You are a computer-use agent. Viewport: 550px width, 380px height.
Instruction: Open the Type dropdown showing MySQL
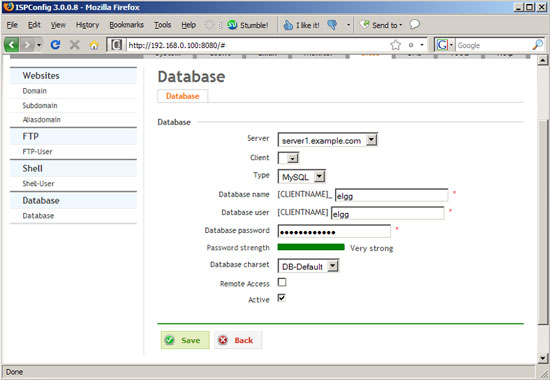pos(302,176)
